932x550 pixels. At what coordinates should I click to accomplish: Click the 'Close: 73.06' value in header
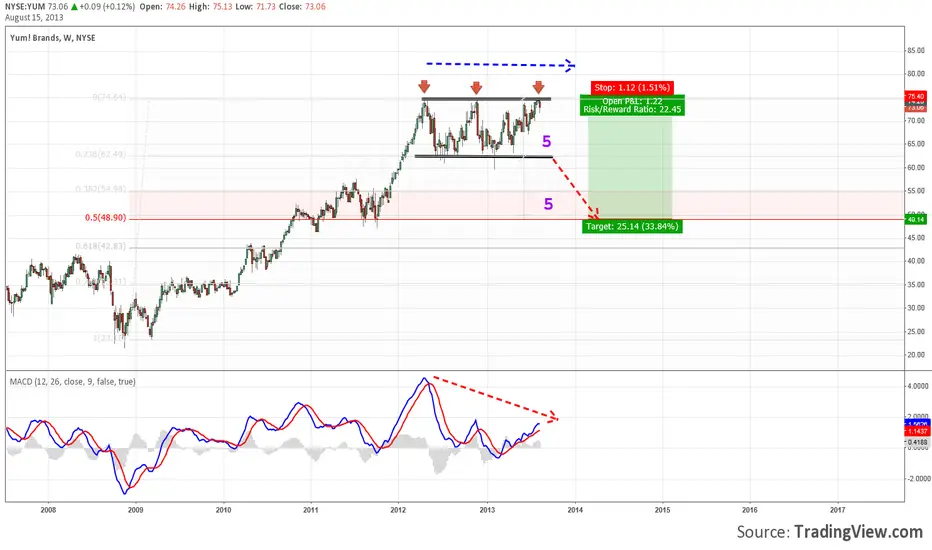(x=302, y=7)
